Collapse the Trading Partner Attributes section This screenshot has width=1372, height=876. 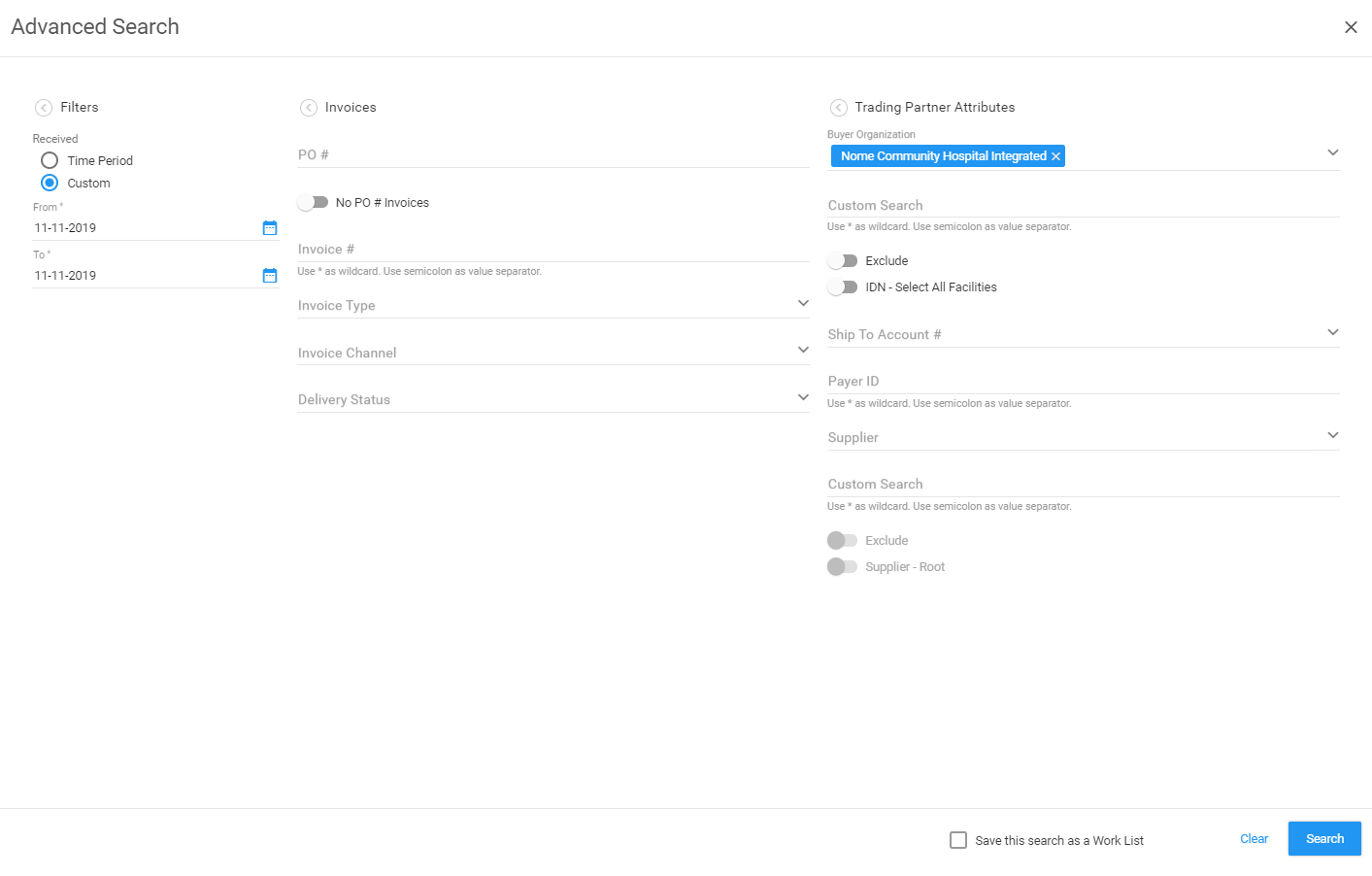pyautogui.click(x=837, y=107)
